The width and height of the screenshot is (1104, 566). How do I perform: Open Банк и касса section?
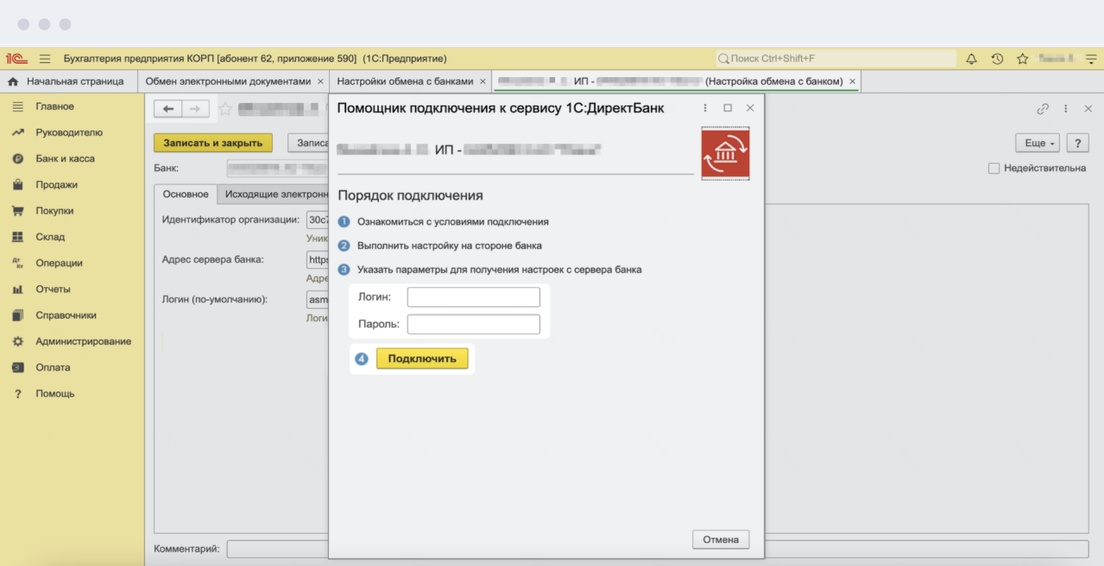pos(66,159)
